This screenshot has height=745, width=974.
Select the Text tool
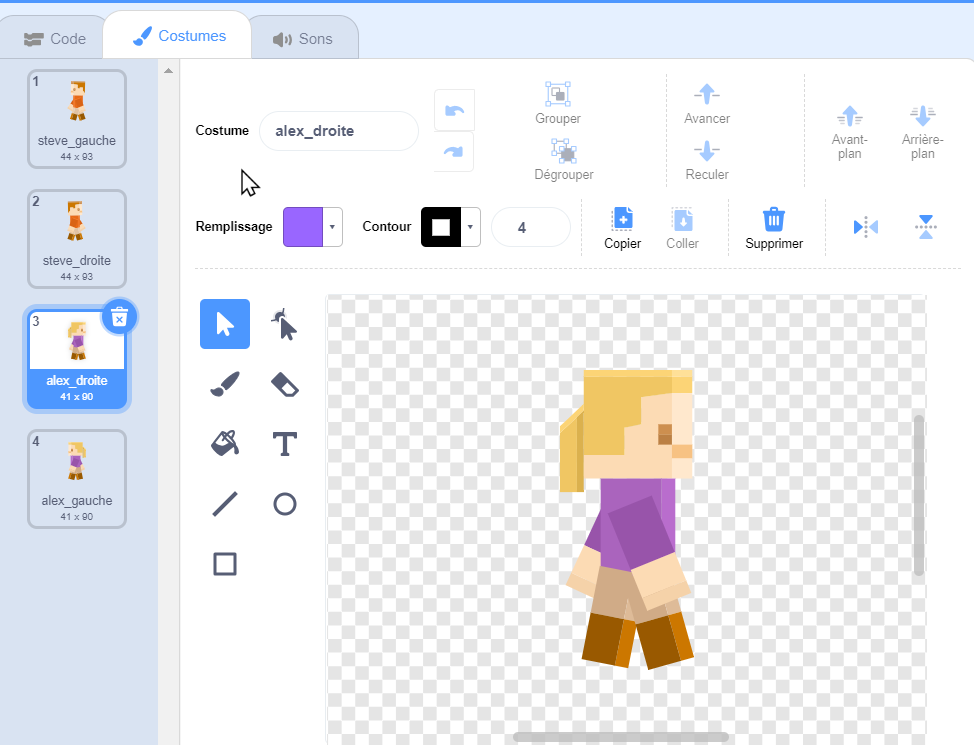coord(284,444)
